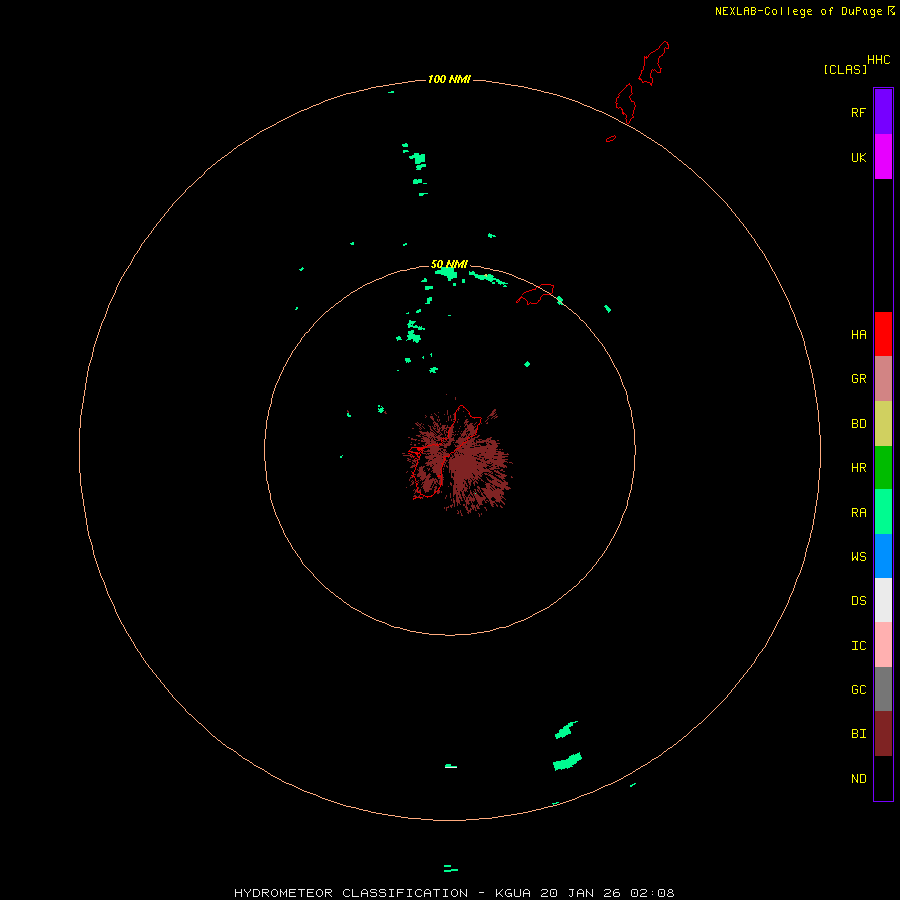Screen dimensions: 900x900
Task: Click the BI legend label
Action: coord(858,734)
